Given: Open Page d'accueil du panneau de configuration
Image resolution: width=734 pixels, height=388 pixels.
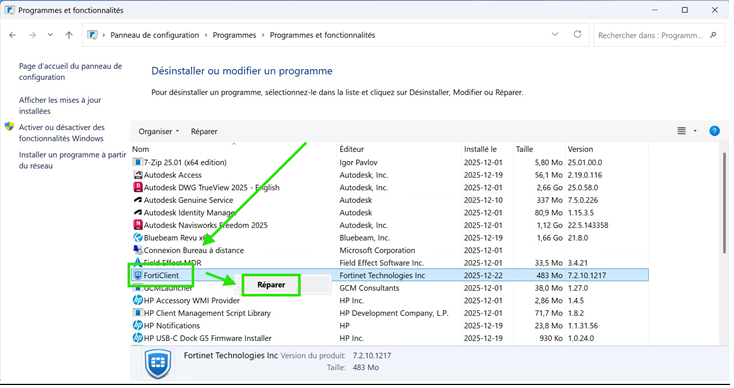Looking at the screenshot, I should pos(70,72).
